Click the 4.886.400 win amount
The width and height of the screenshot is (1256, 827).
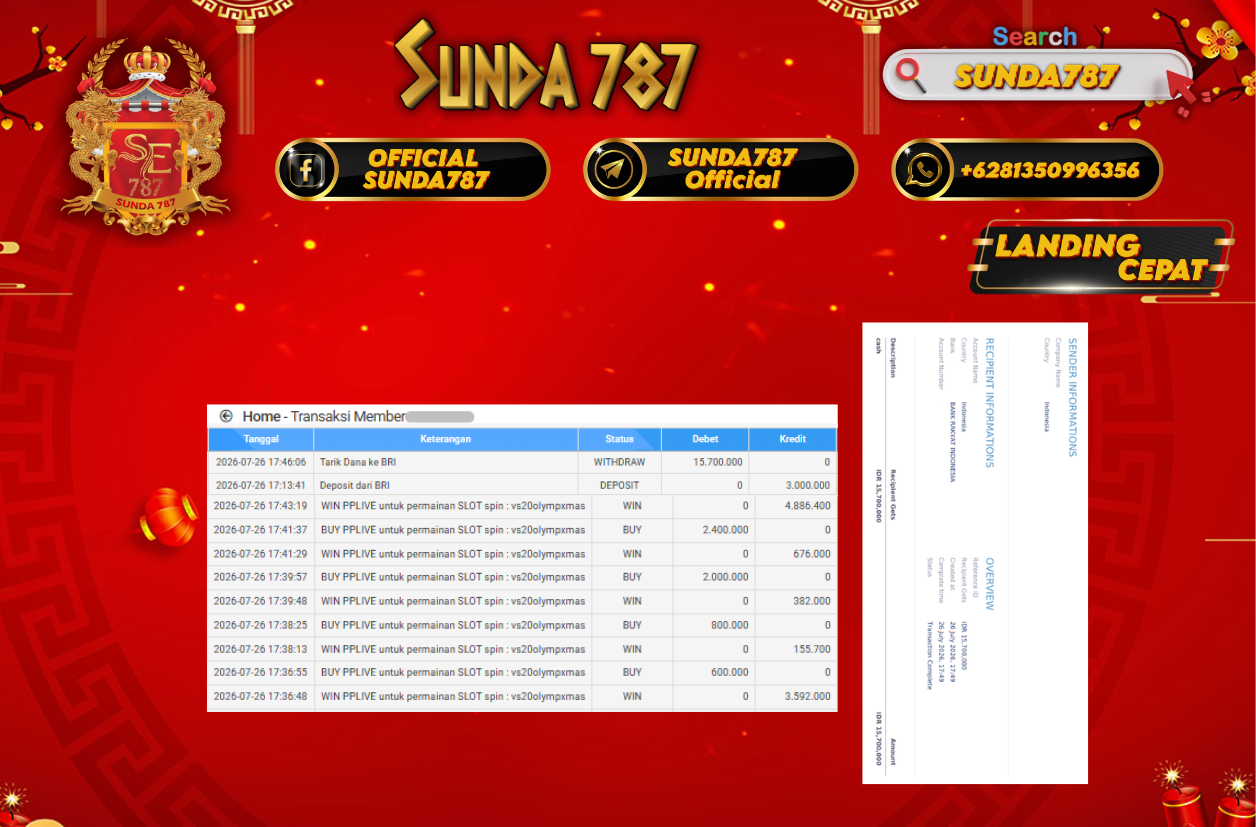tap(808, 506)
